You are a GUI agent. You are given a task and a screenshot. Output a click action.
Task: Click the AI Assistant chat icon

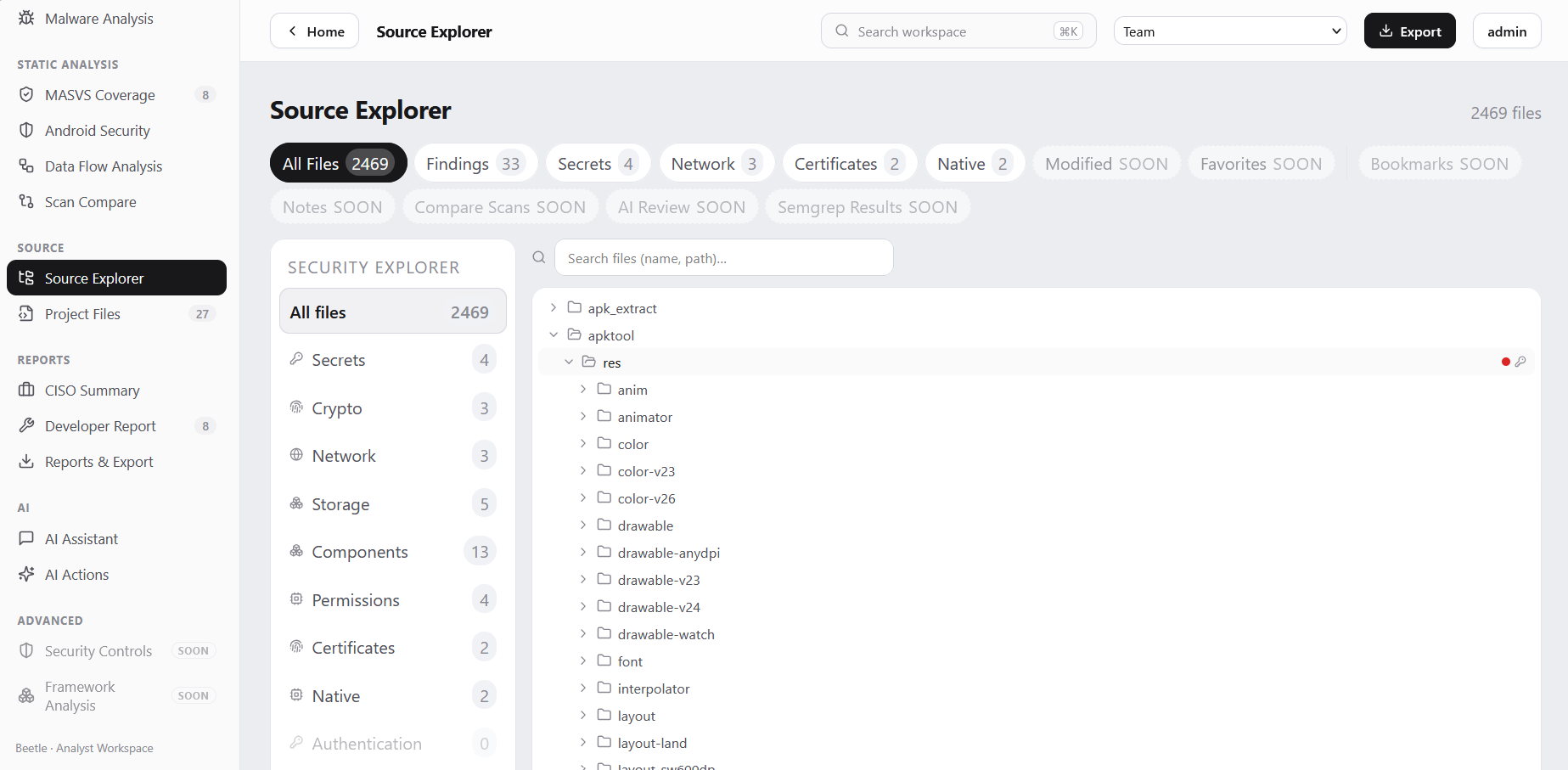26,538
